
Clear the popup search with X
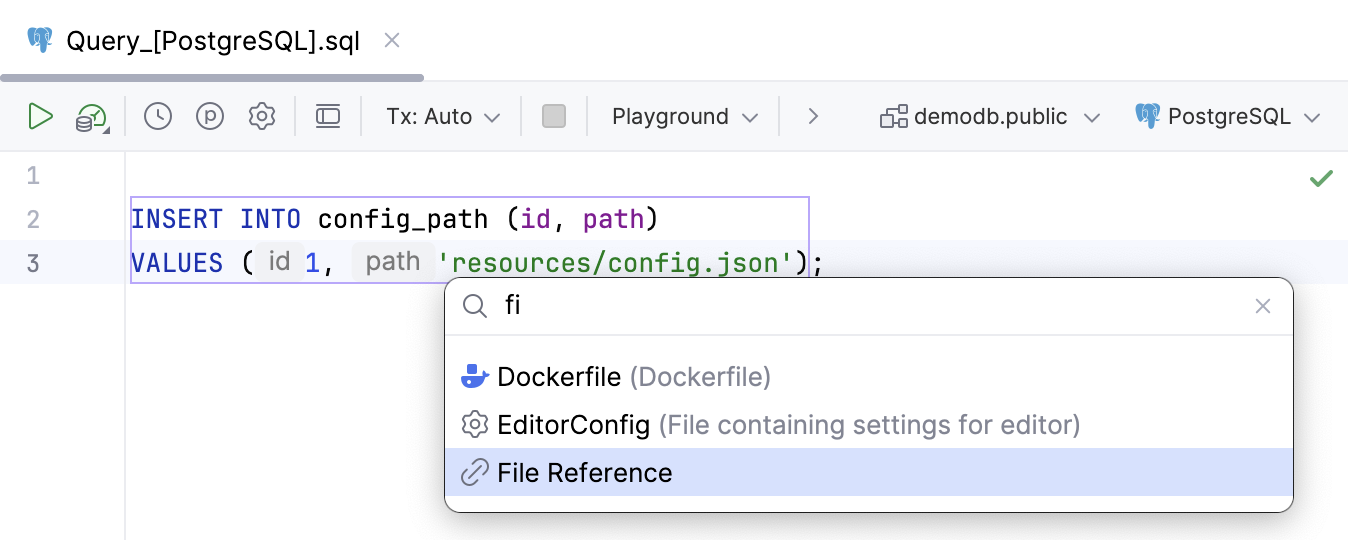coord(1263,306)
